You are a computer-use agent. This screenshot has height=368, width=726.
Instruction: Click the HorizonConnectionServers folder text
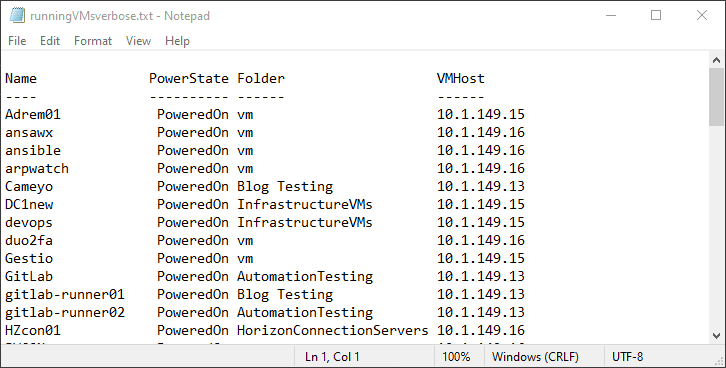pyautogui.click(x=333, y=331)
